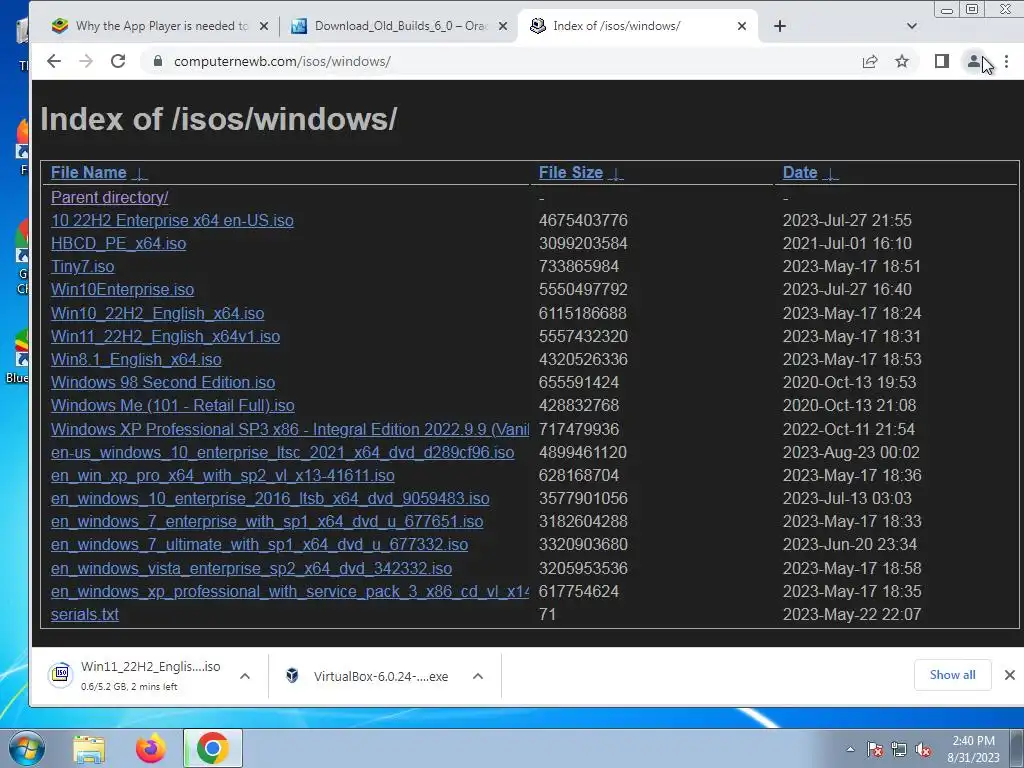Open the Chrome side panel
Viewport: 1024px width, 768px height.
pyautogui.click(x=941, y=61)
